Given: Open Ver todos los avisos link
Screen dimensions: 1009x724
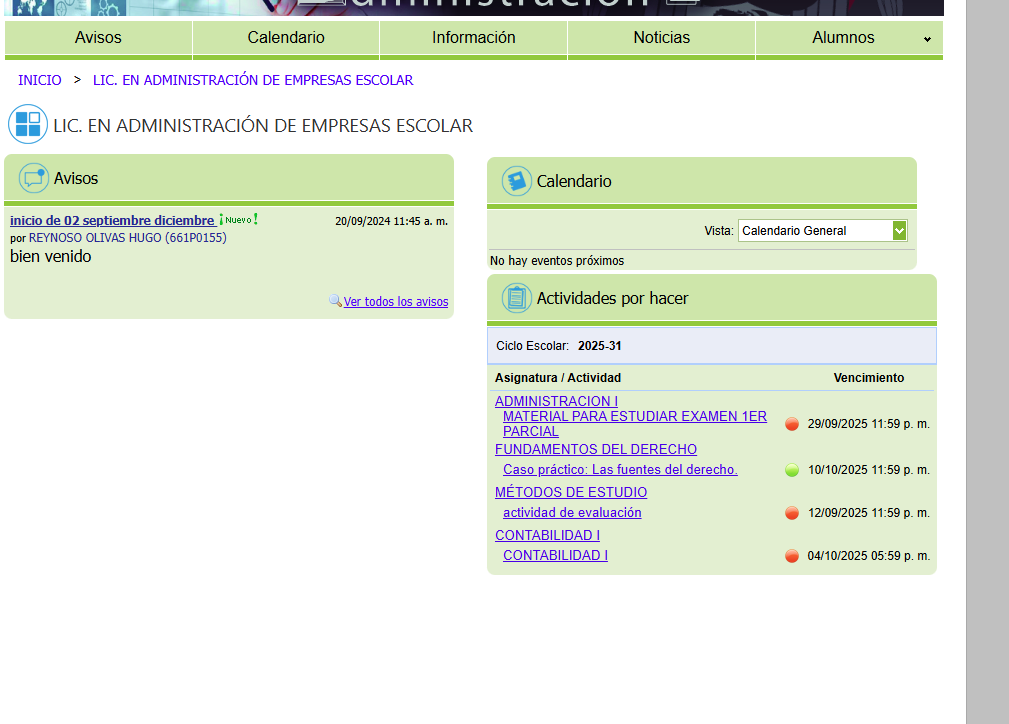Looking at the screenshot, I should pos(396,301).
